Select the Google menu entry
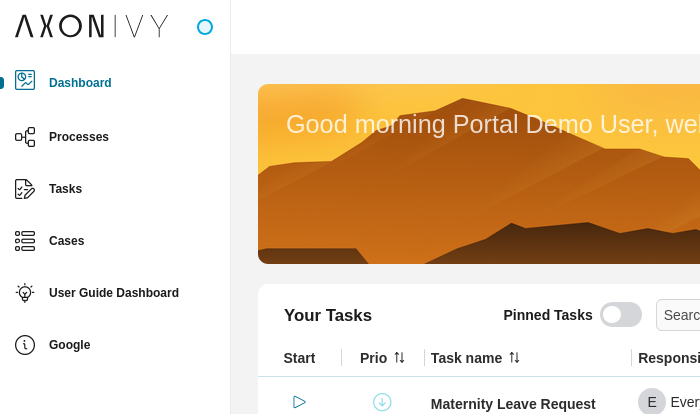 pos(69,345)
